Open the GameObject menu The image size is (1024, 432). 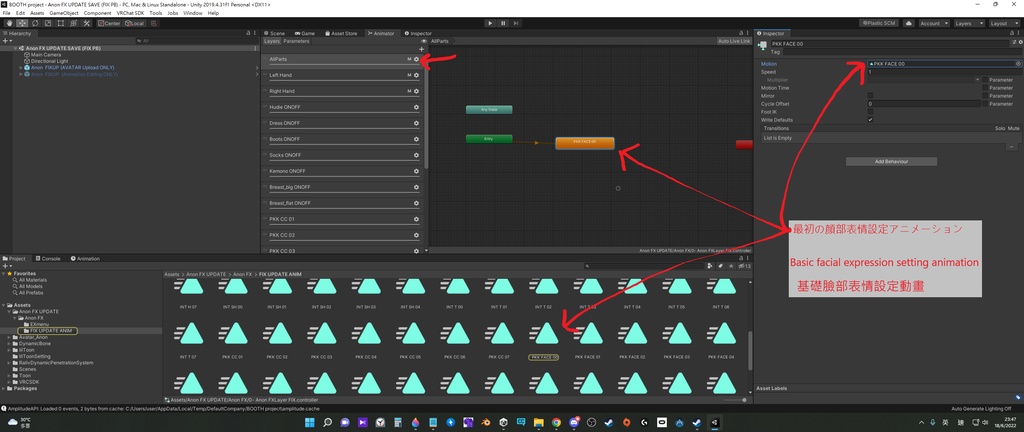pos(63,13)
